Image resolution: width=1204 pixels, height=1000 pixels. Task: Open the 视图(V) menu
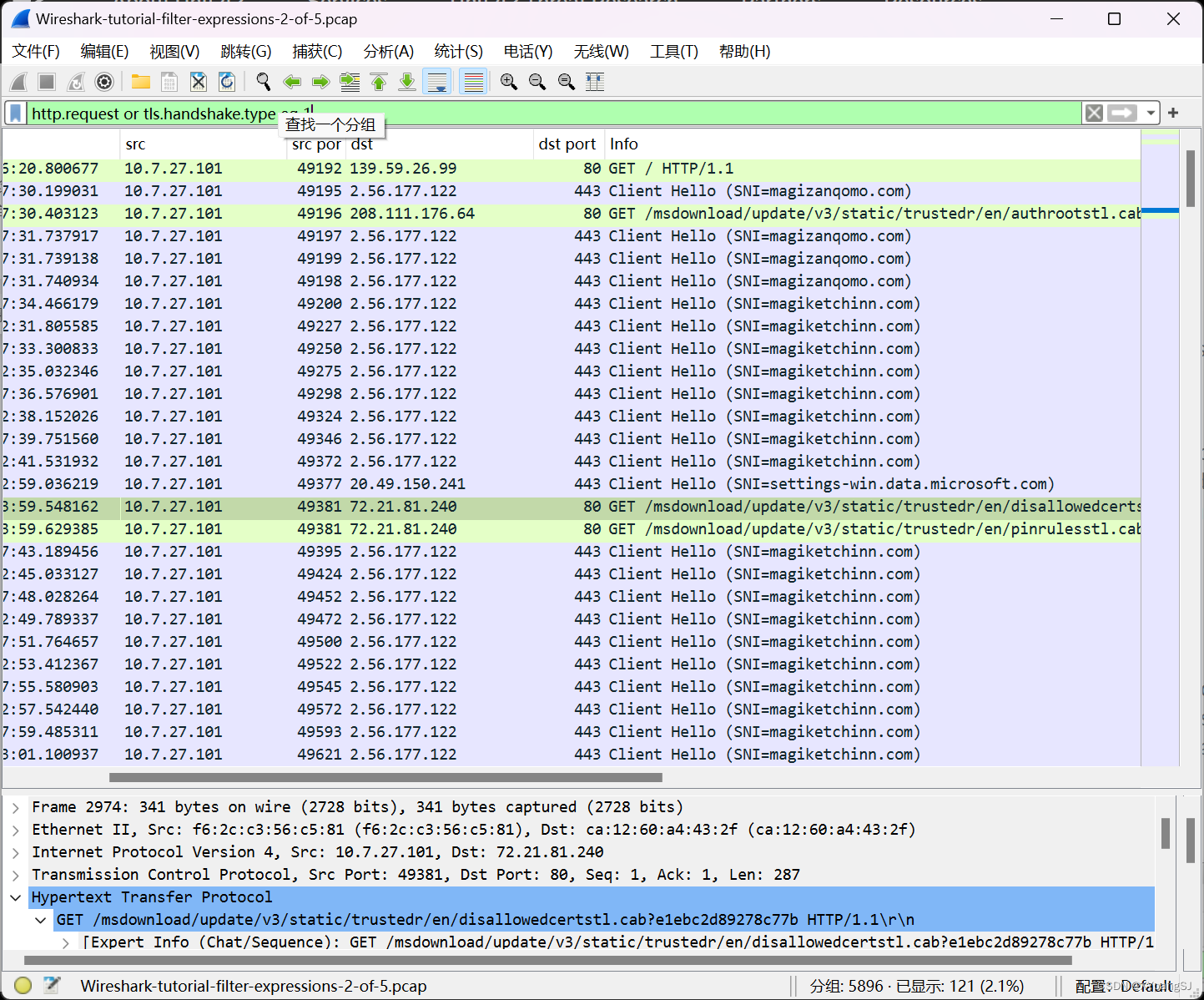click(174, 52)
